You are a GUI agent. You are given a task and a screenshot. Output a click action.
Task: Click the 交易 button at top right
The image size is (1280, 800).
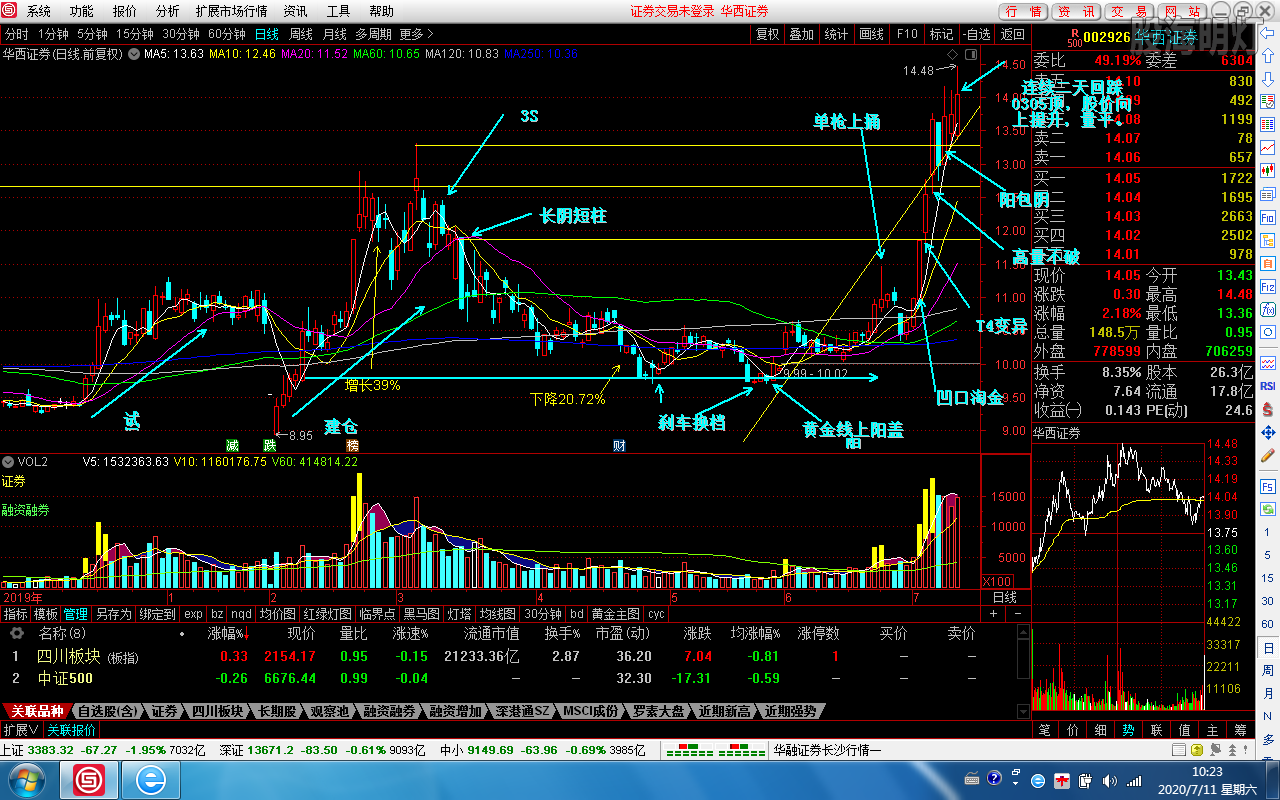1130,11
